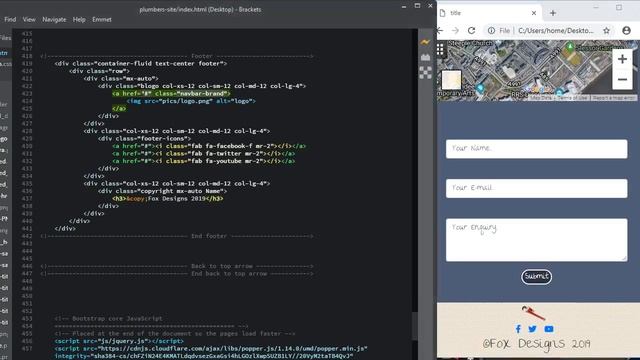The width and height of the screenshot is (640, 360).
Task: Click the 'Back to top arrow' comment line
Action: coord(177,266)
